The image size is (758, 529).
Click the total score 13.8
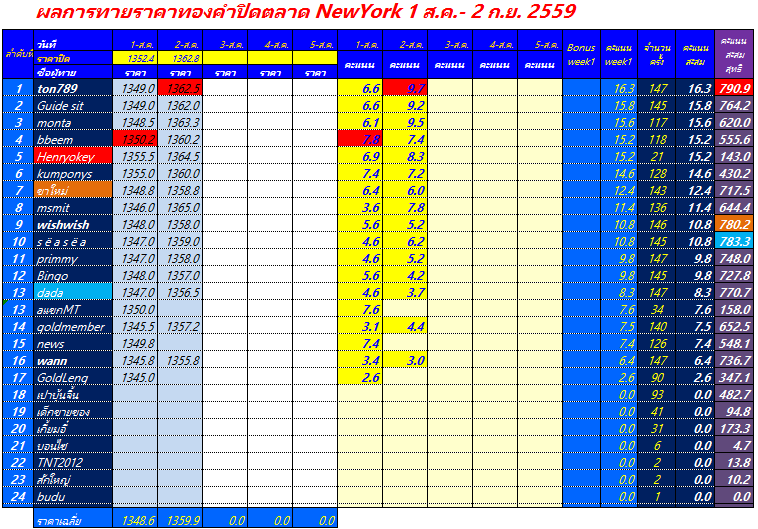(x=734, y=462)
